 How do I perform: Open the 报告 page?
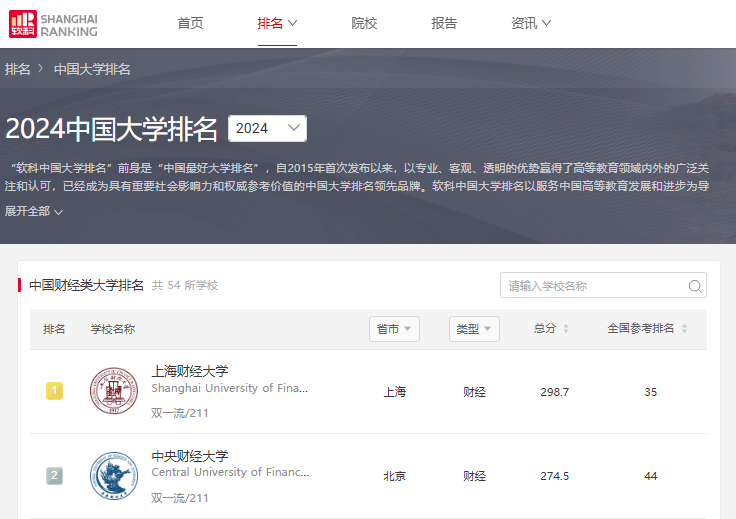click(x=444, y=23)
